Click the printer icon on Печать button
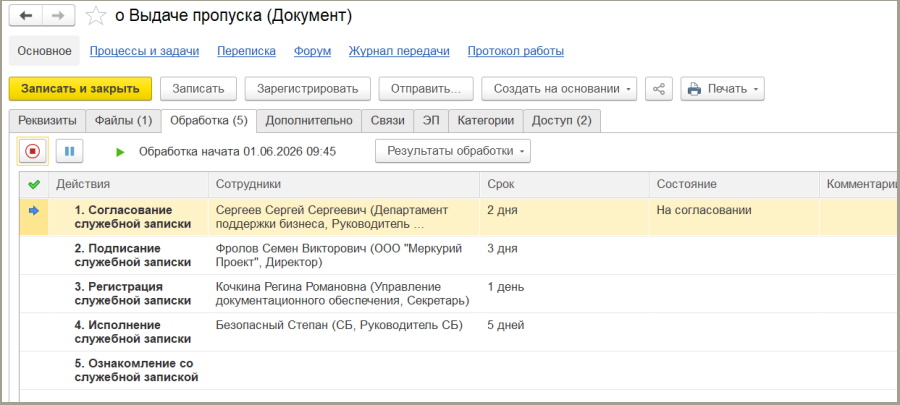The image size is (900, 405). tap(694, 89)
